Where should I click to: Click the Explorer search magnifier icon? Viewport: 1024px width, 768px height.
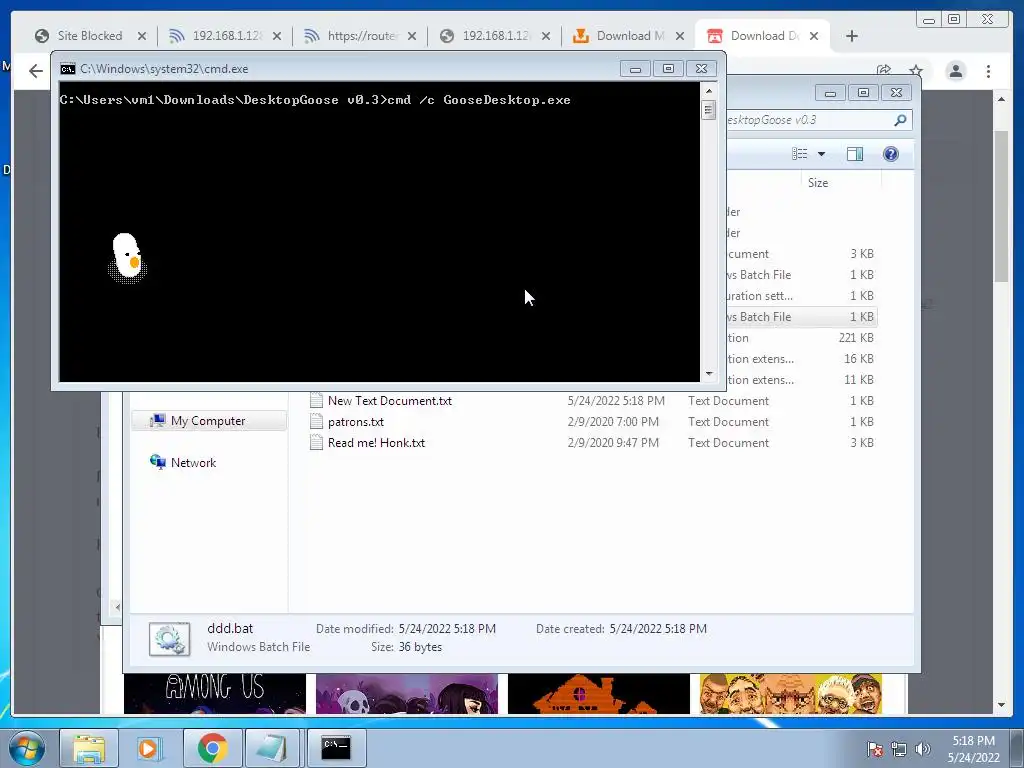[x=901, y=120]
